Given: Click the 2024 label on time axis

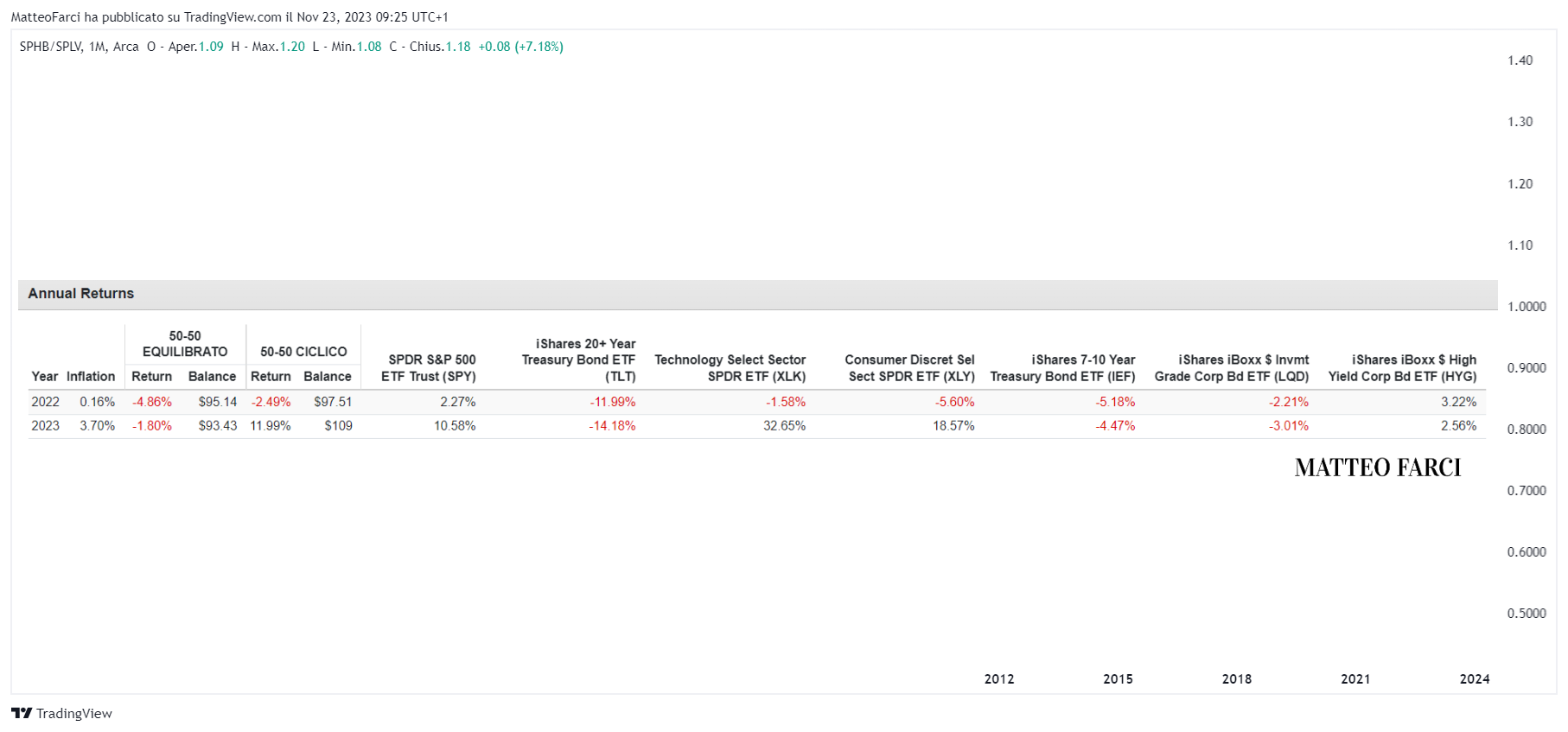Looking at the screenshot, I should (x=1475, y=679).
